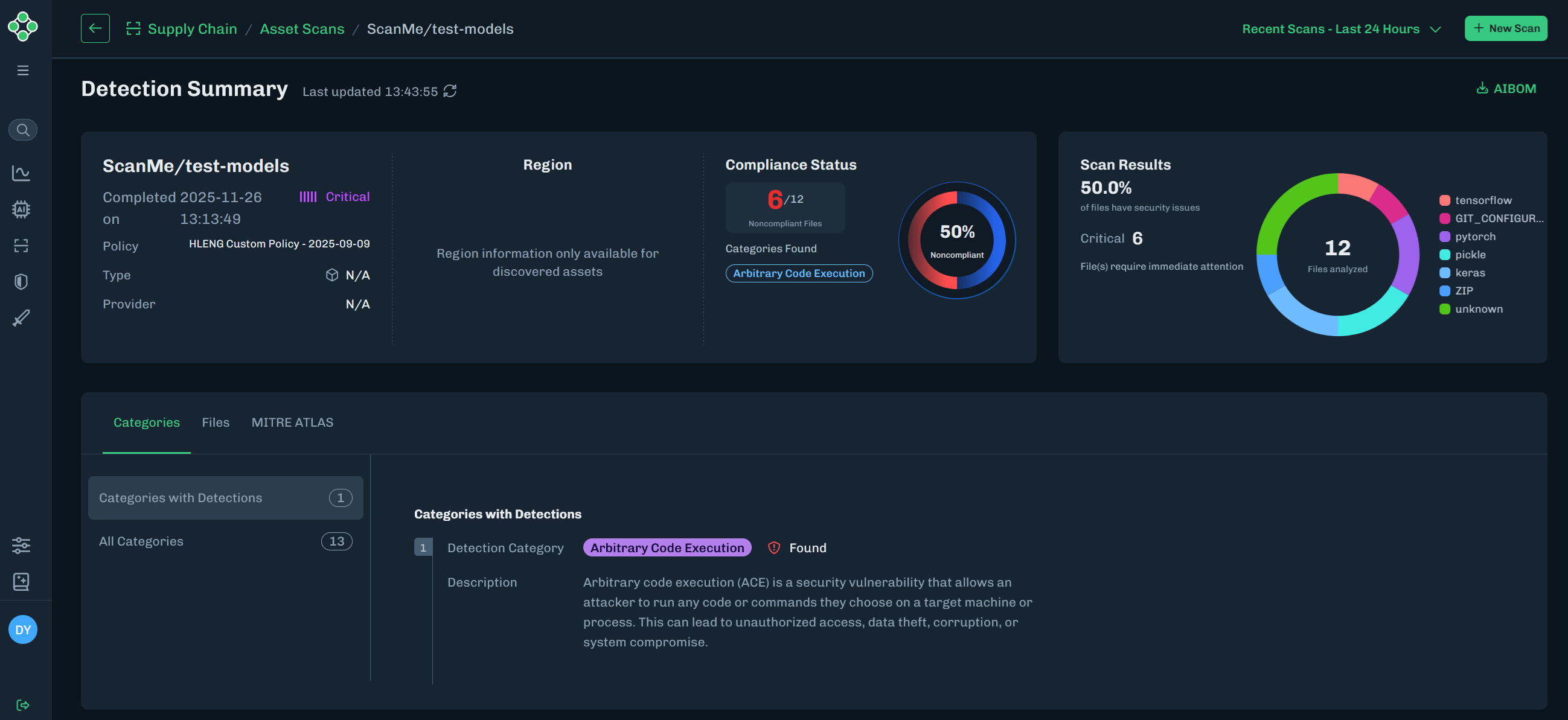Expand Recent Scans Last 24 Hours dropdown
This screenshot has height=720, width=1568.
coord(1341,28)
